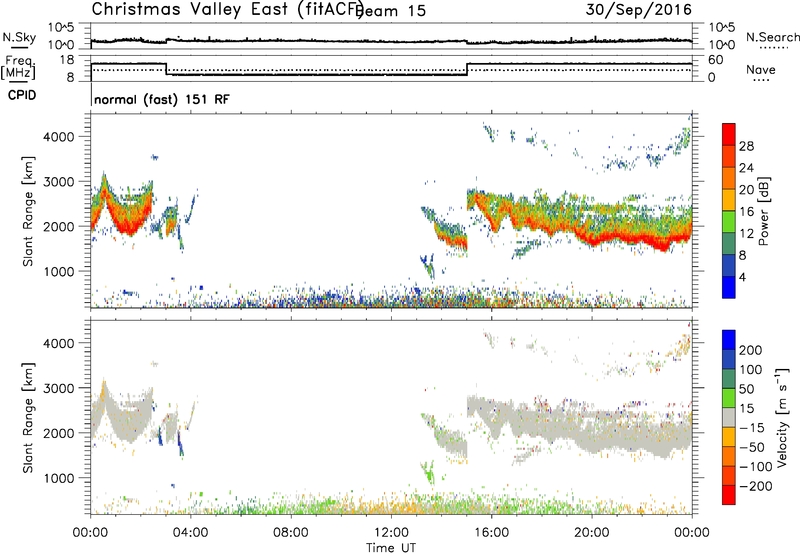Click the '20:00' time axis tick label
The image size is (800, 554).
coord(591,533)
